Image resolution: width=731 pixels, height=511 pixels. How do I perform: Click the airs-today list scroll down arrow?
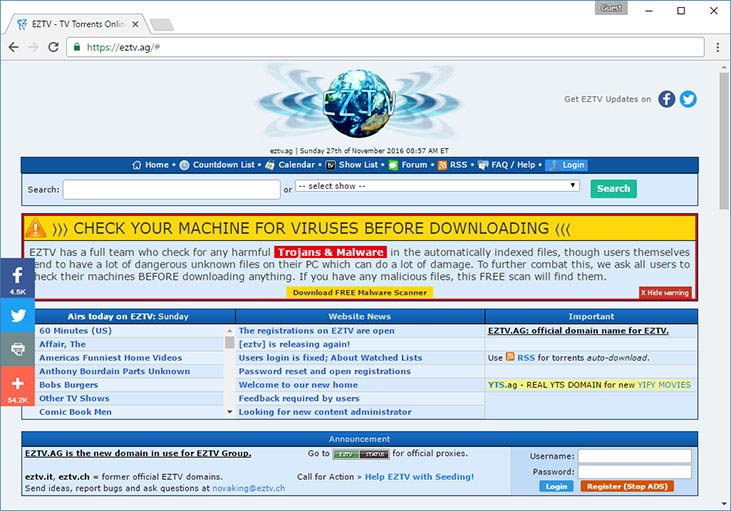point(229,412)
